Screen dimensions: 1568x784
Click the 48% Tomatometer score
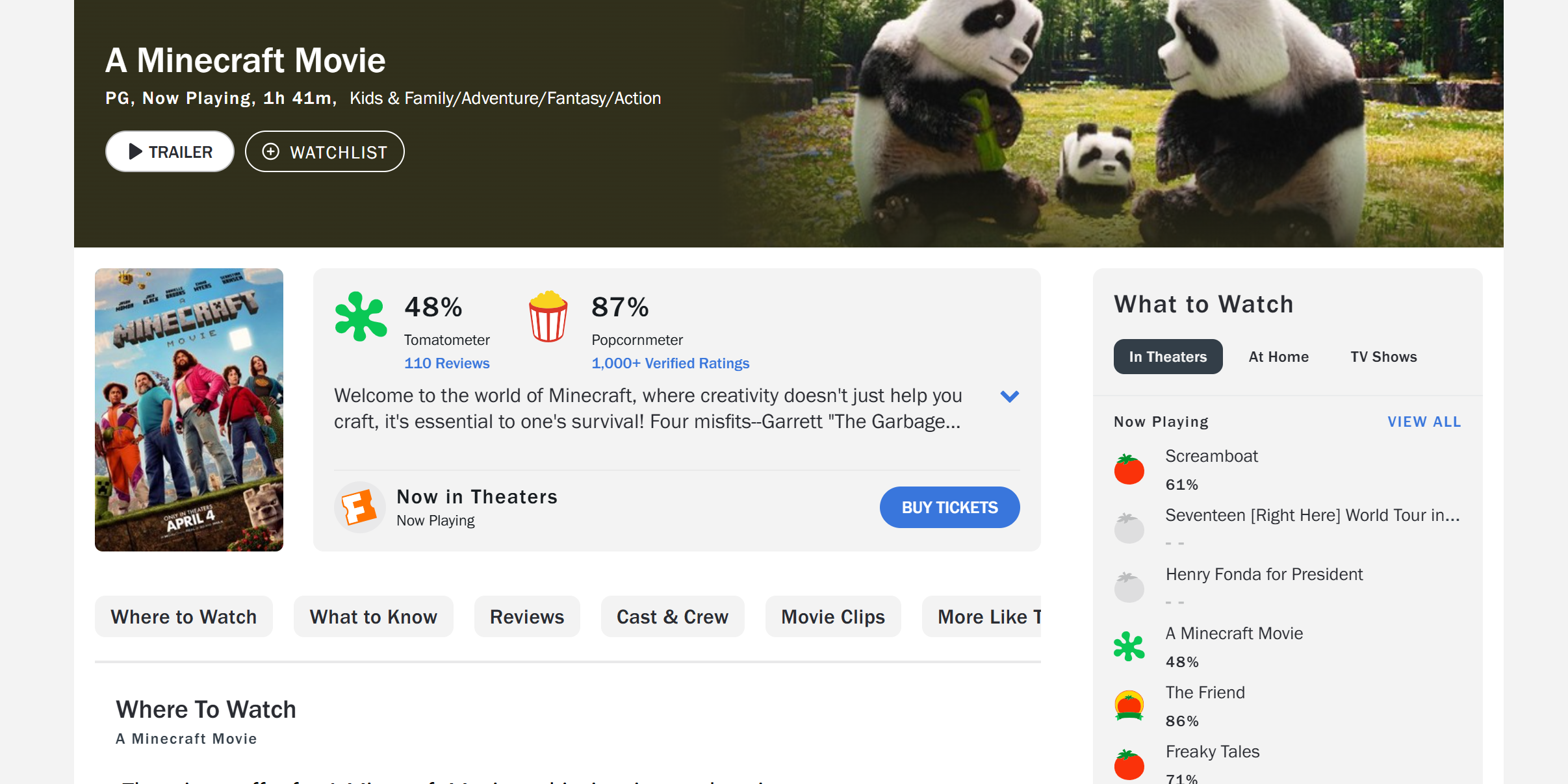433,307
